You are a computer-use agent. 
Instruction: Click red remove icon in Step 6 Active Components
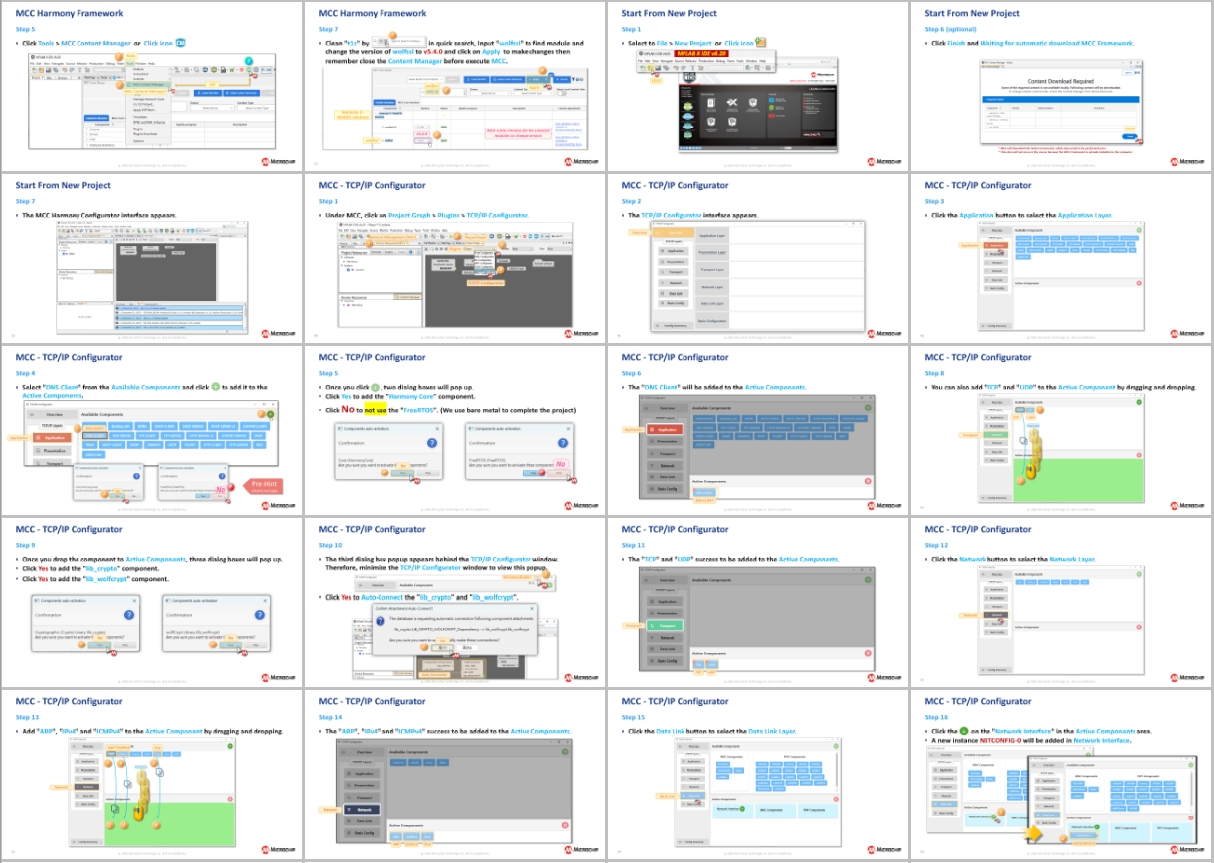click(868, 481)
